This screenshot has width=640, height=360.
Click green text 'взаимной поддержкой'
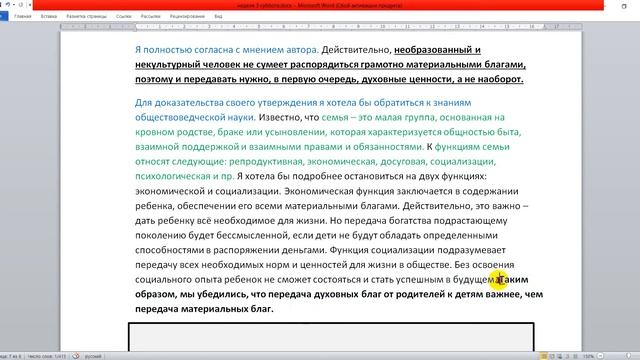pyautogui.click(x=187, y=147)
